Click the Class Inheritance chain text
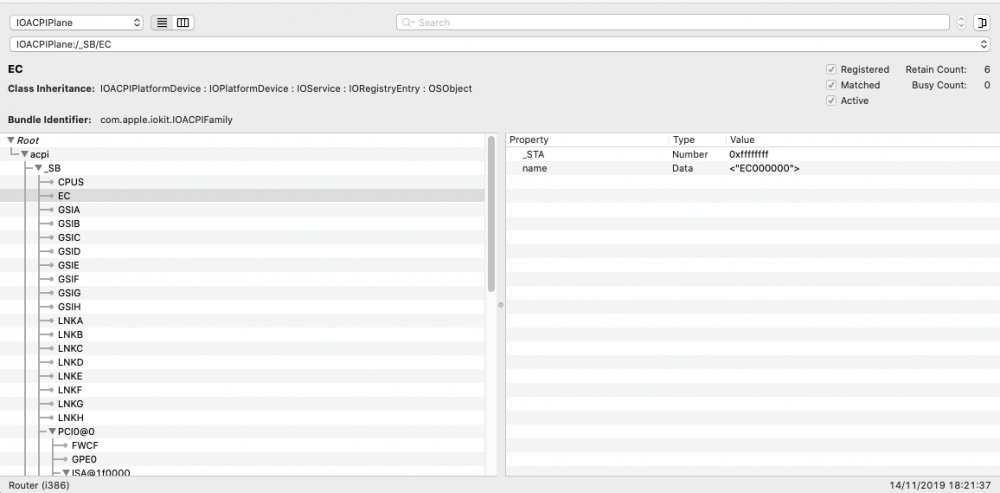The width and height of the screenshot is (1000, 493). click(x=286, y=89)
